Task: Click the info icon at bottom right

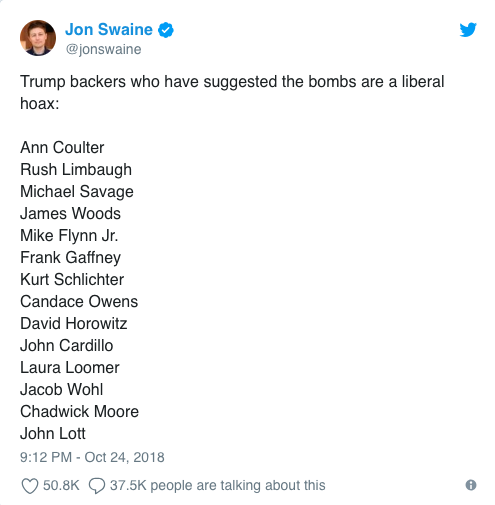Action: (471, 485)
